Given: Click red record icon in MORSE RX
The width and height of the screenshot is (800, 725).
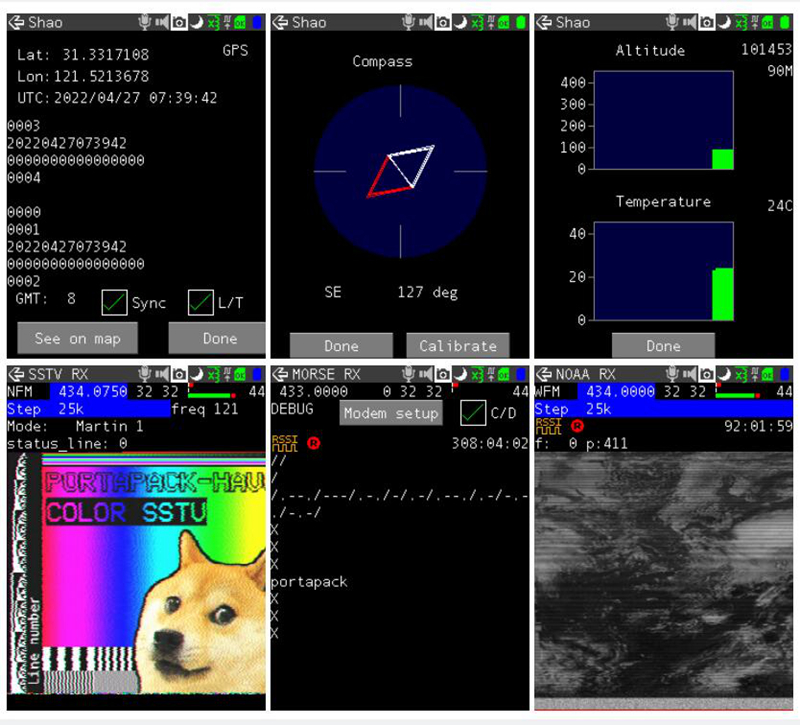Looking at the screenshot, I should [313, 442].
